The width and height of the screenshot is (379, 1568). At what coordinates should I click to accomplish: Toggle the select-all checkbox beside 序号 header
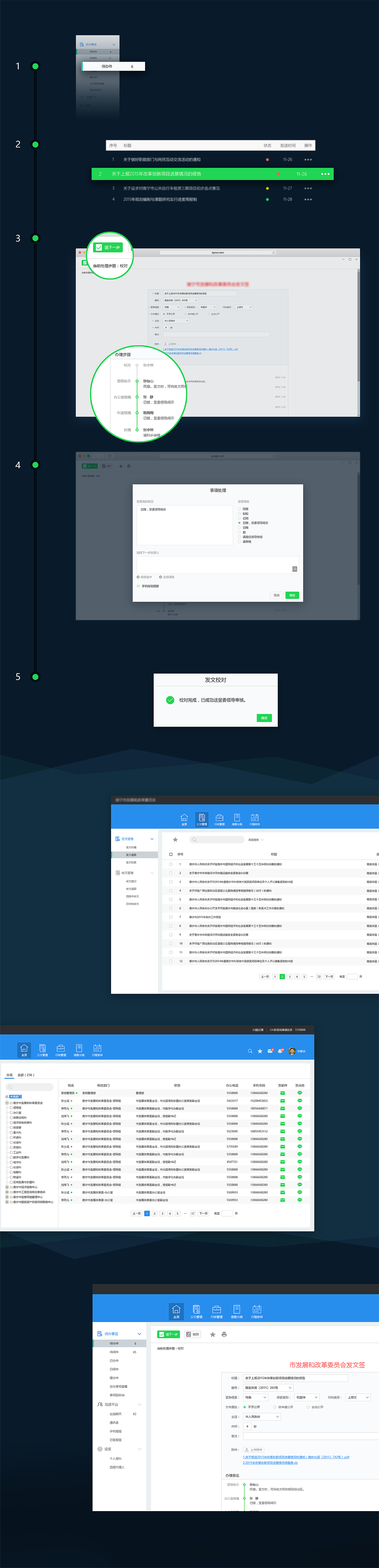(x=171, y=855)
